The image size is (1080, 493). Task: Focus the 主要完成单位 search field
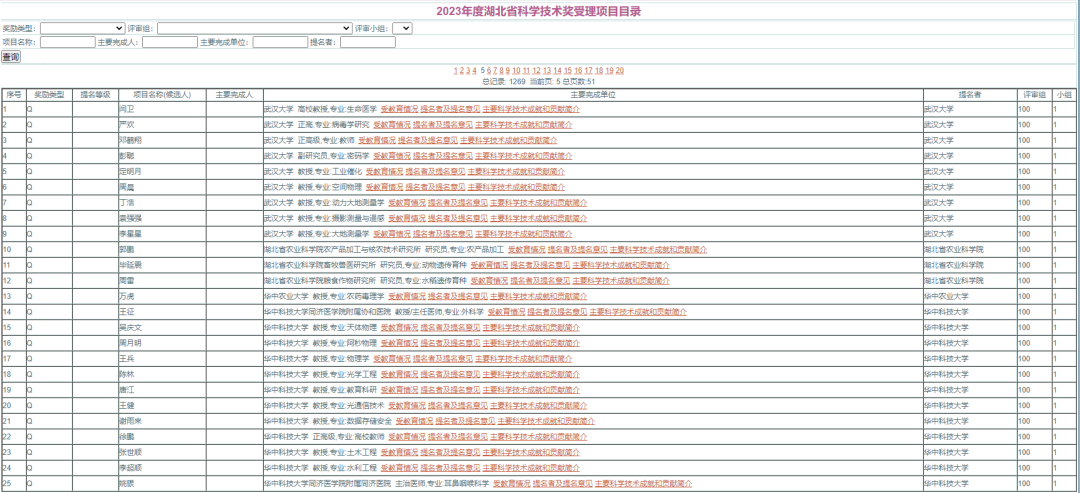click(280, 42)
